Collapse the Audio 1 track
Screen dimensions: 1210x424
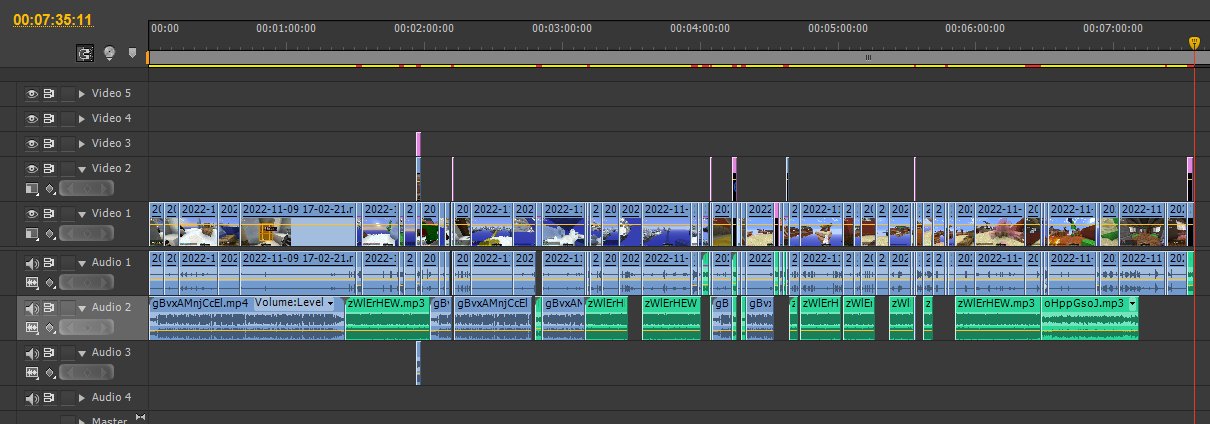coord(82,262)
